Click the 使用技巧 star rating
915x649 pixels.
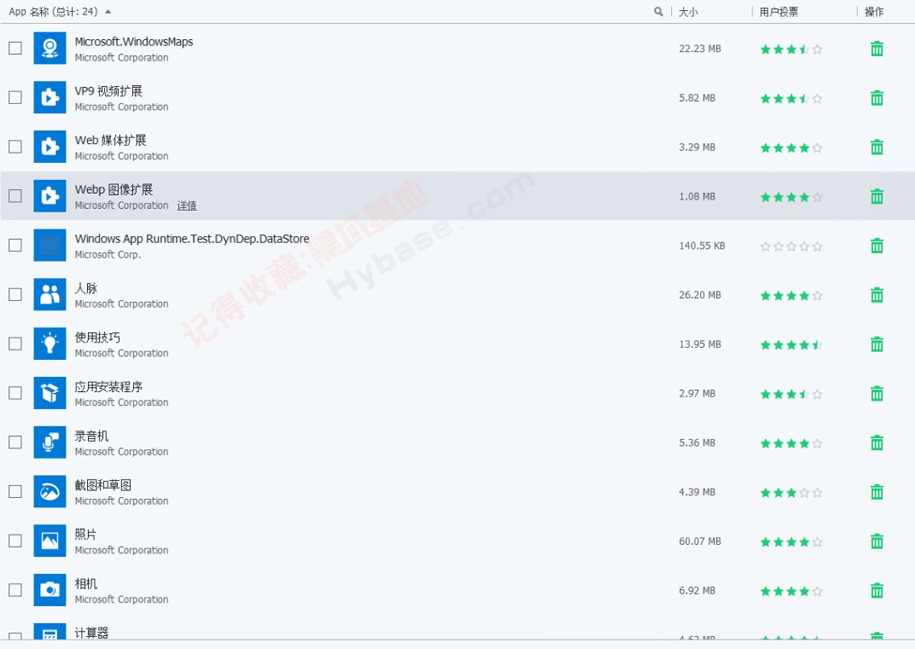[x=791, y=345]
